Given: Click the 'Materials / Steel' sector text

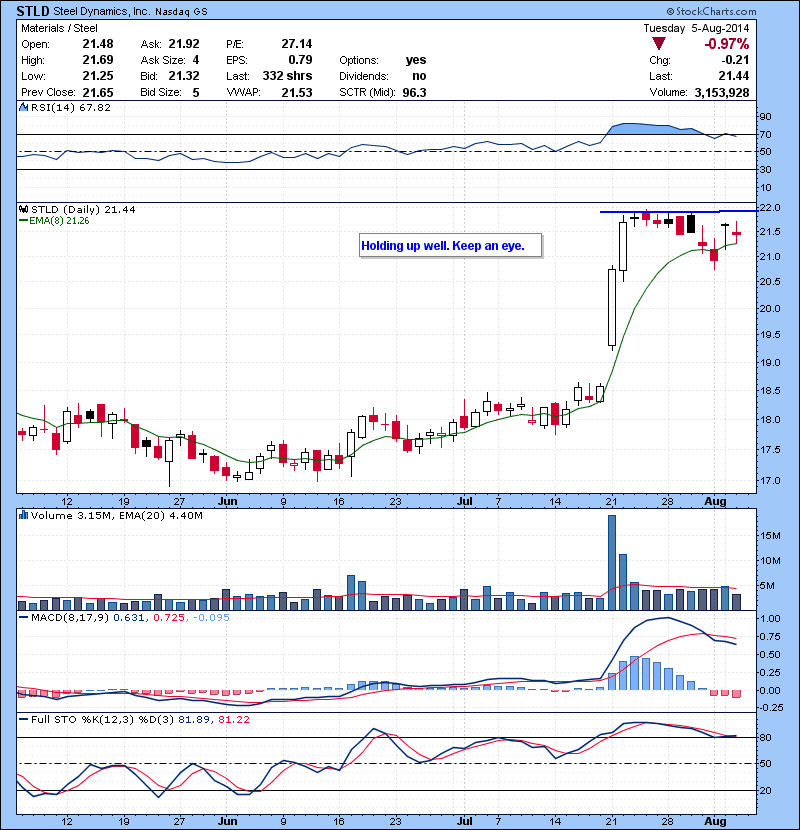Looking at the screenshot, I should [59, 28].
